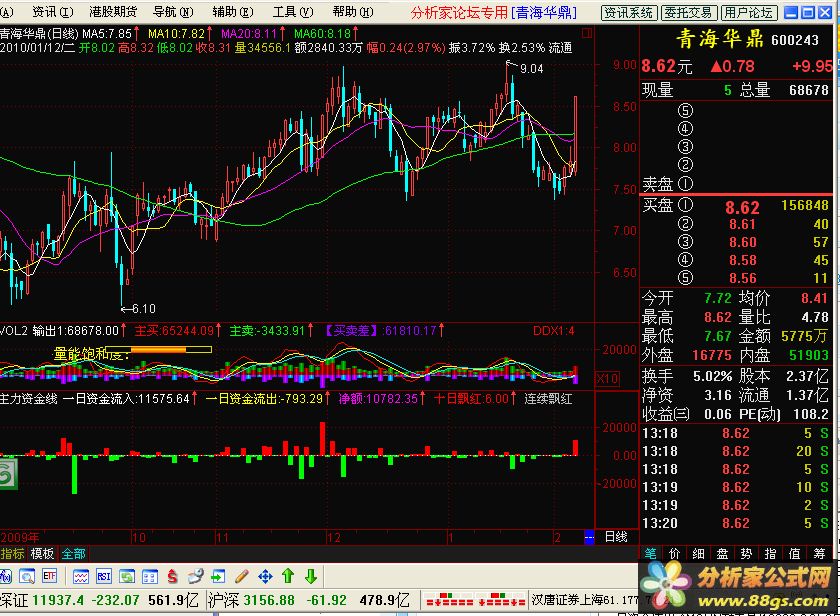Select the RSI indicator icon
The height and width of the screenshot is (616, 840).
(104, 576)
